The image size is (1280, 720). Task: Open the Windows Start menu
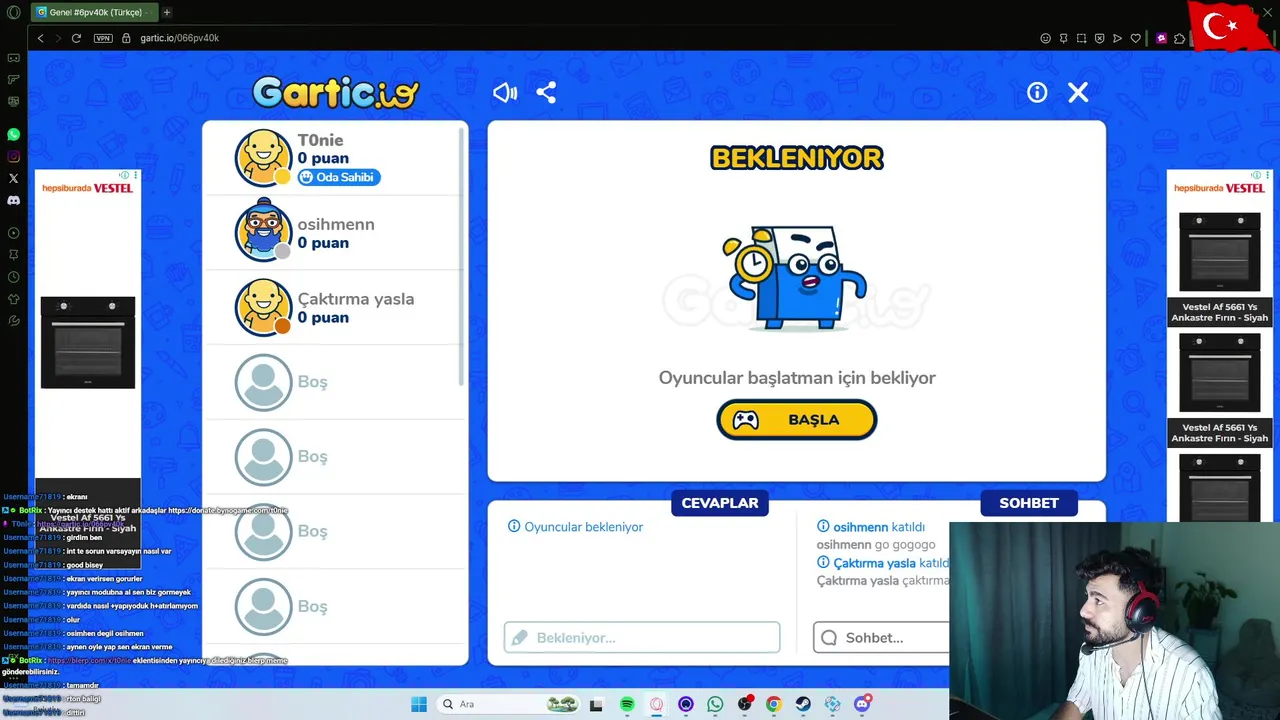[x=419, y=704]
